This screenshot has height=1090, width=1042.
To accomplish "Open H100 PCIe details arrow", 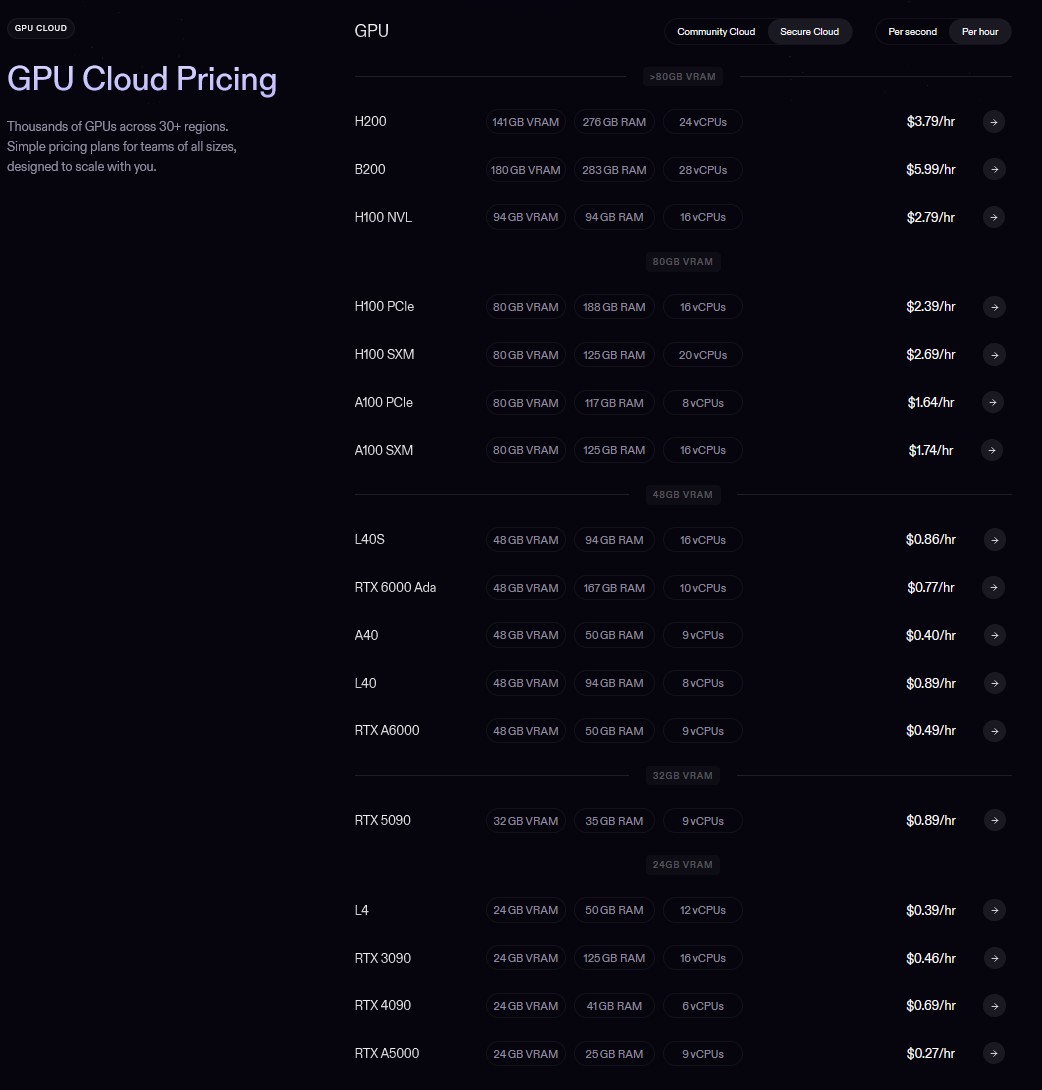I will point(995,307).
